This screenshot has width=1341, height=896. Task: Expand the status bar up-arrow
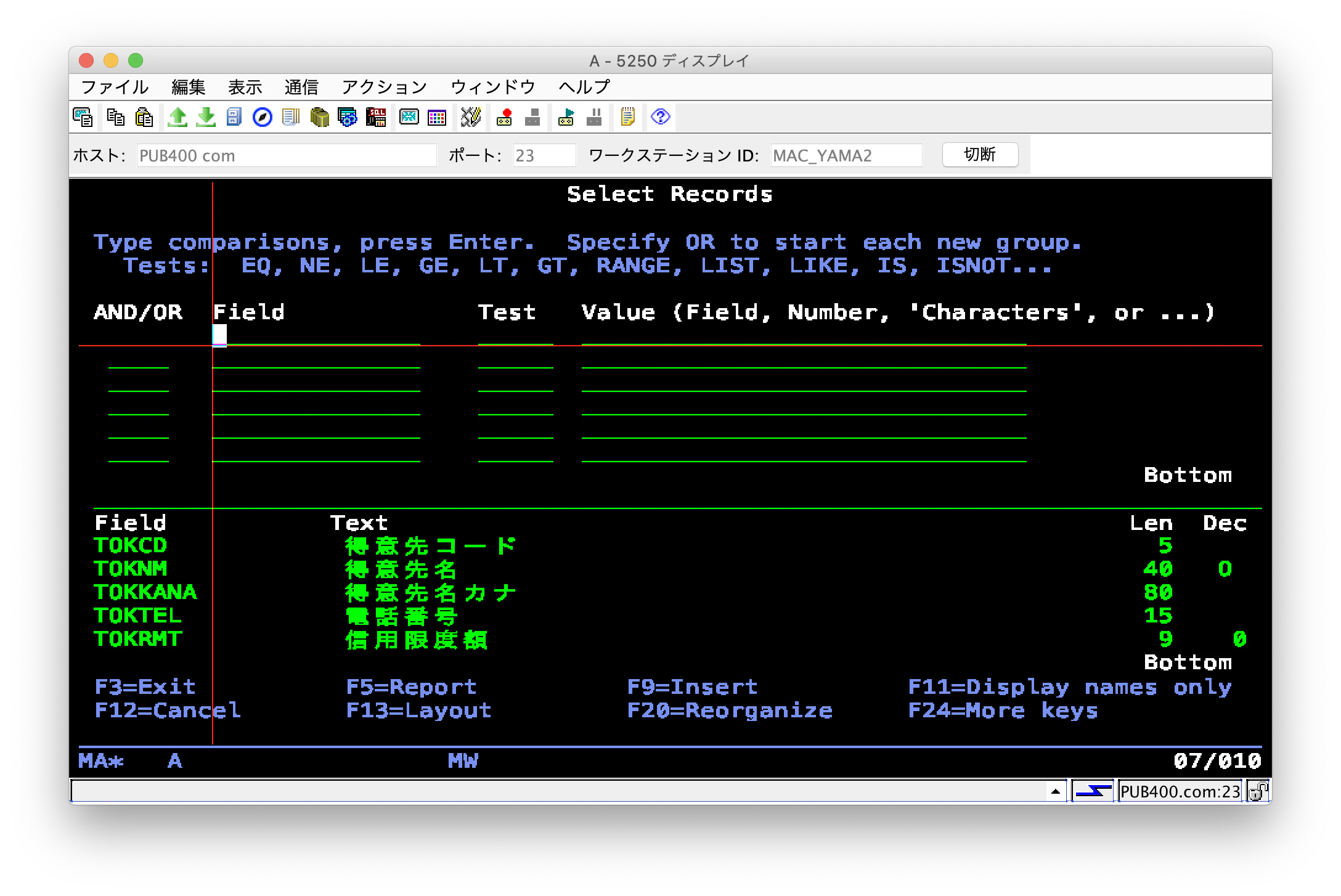(x=1055, y=791)
